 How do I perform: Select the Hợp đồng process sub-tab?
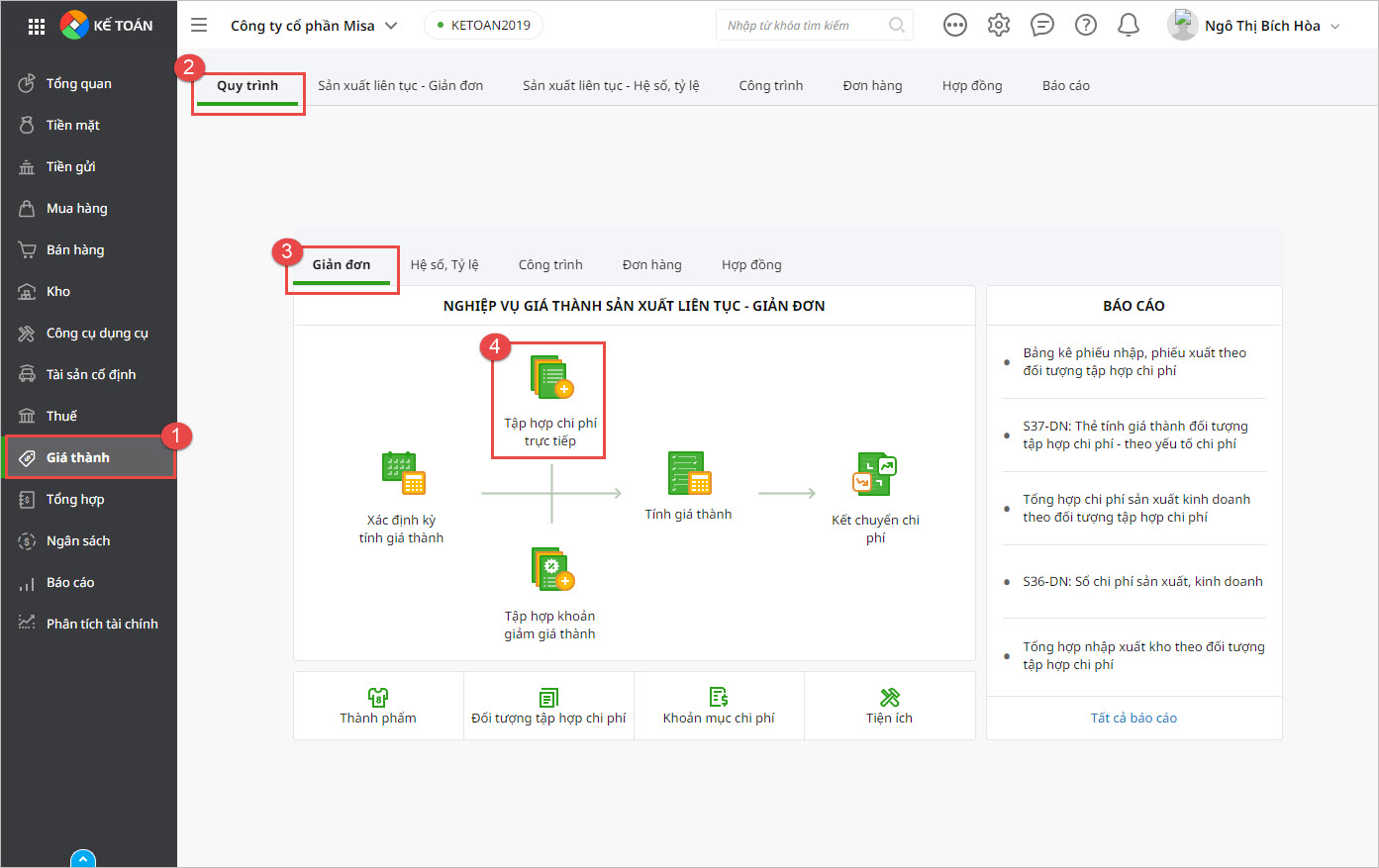pos(751,265)
